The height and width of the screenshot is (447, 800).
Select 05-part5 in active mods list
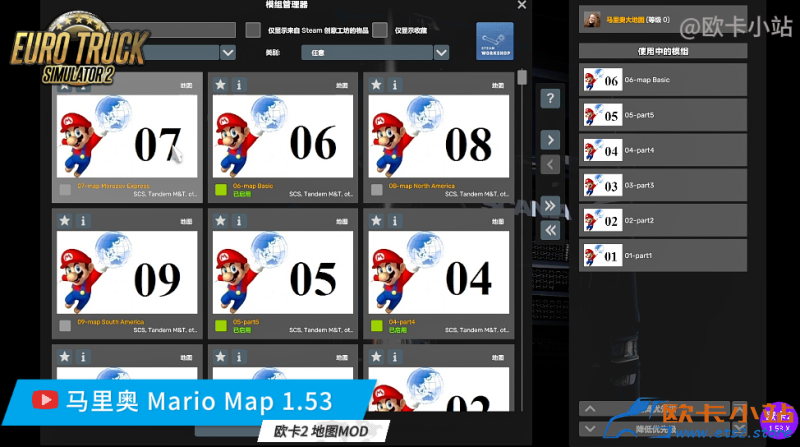663,115
